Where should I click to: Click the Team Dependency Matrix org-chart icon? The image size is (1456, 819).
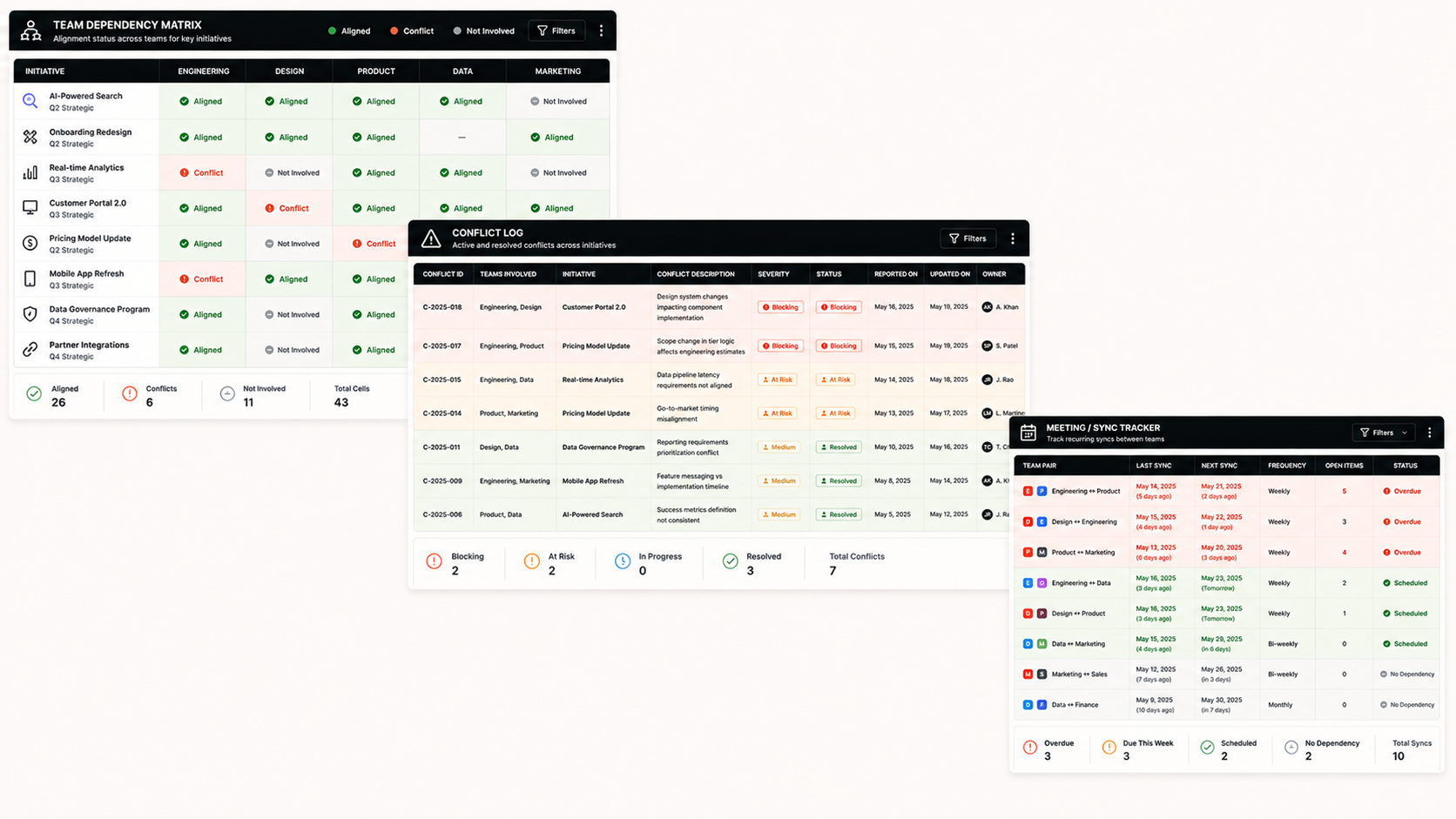[x=30, y=30]
